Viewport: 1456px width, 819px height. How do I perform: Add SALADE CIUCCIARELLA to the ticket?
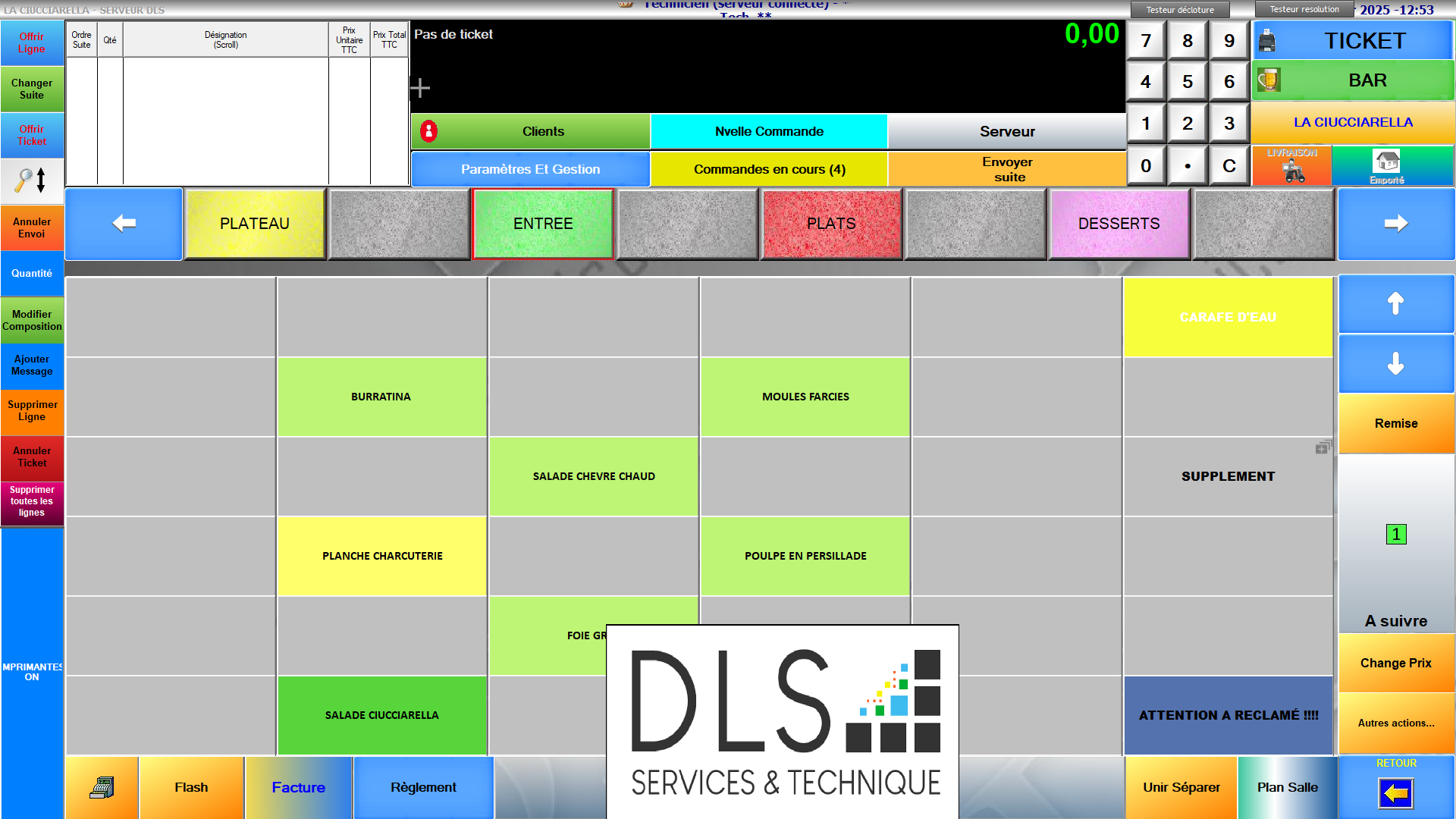pyautogui.click(x=381, y=715)
